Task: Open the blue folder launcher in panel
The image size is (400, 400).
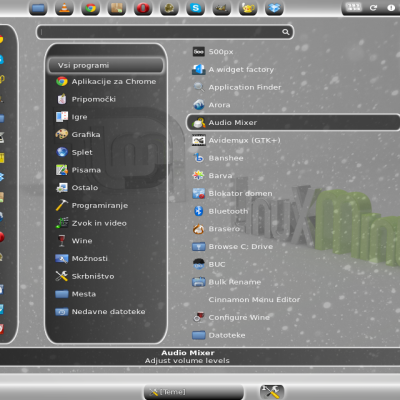Action: tap(38, 8)
